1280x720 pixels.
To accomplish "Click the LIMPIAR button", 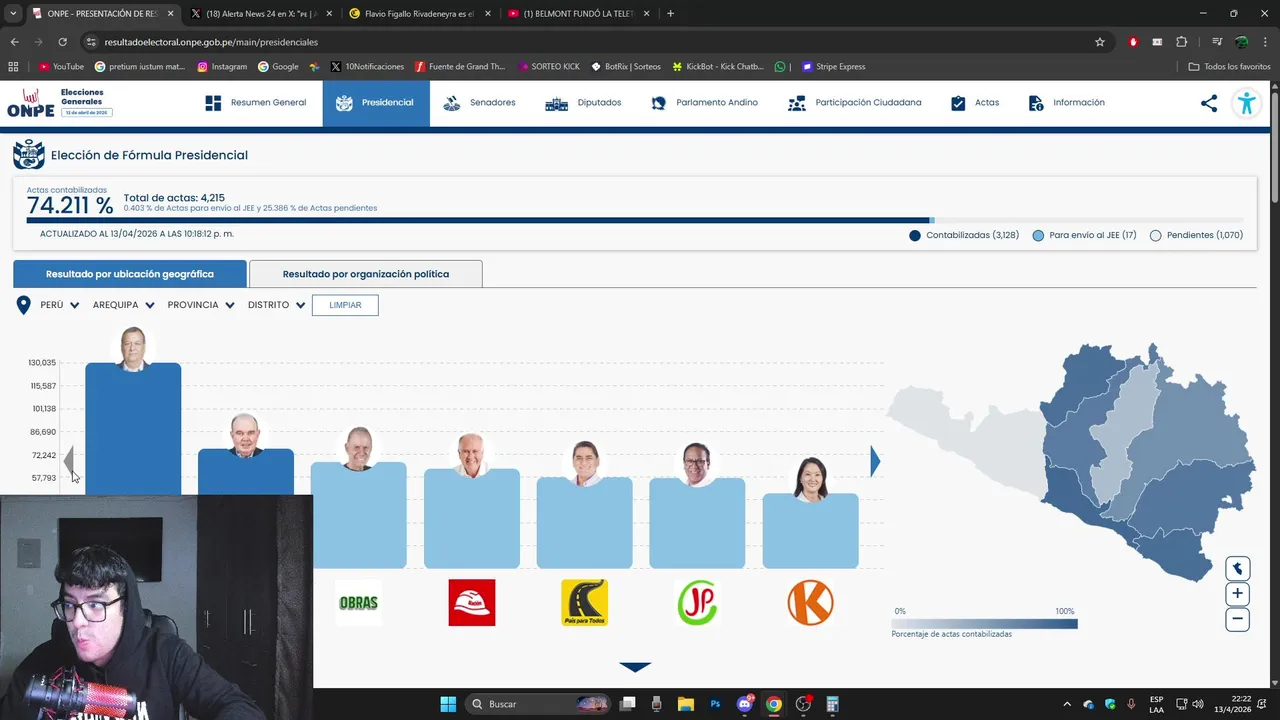I will (x=345, y=305).
